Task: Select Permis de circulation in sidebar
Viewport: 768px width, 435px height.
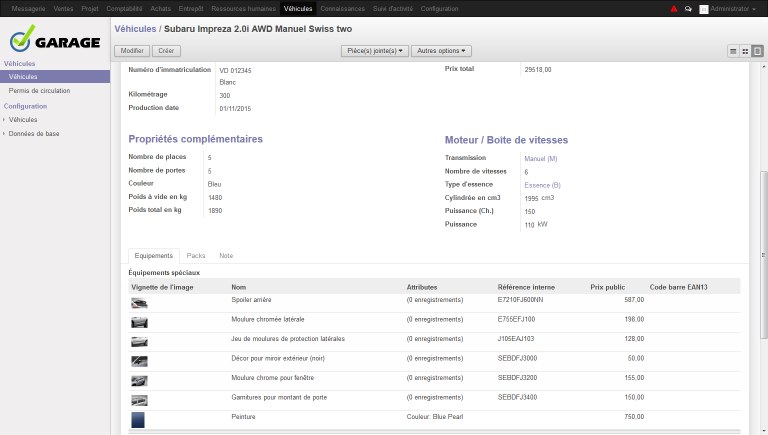Action: coord(39,90)
